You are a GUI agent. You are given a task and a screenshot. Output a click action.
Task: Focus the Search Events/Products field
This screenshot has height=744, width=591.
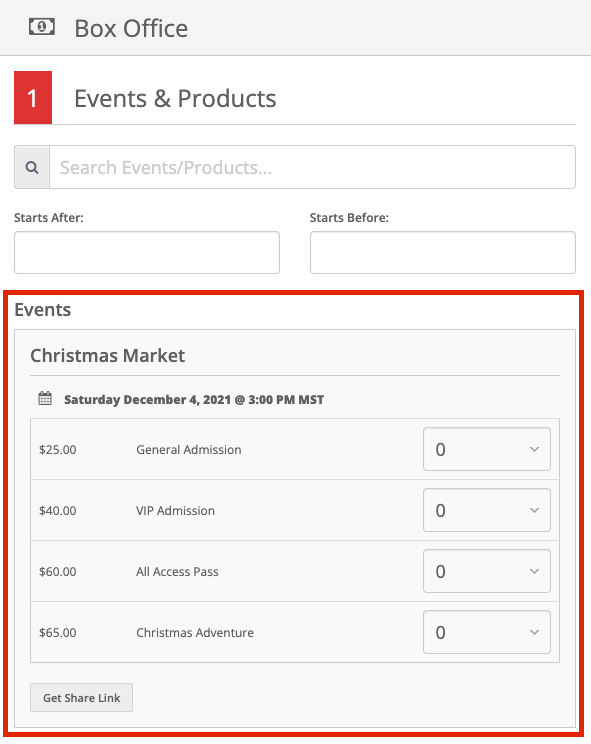tap(313, 167)
